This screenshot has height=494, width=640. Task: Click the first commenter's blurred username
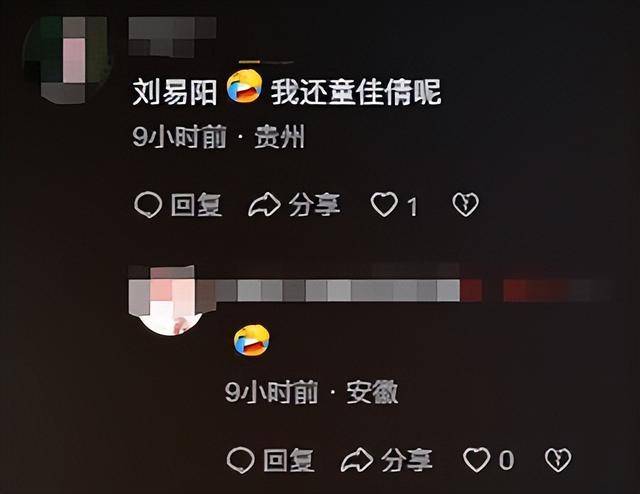172,36
